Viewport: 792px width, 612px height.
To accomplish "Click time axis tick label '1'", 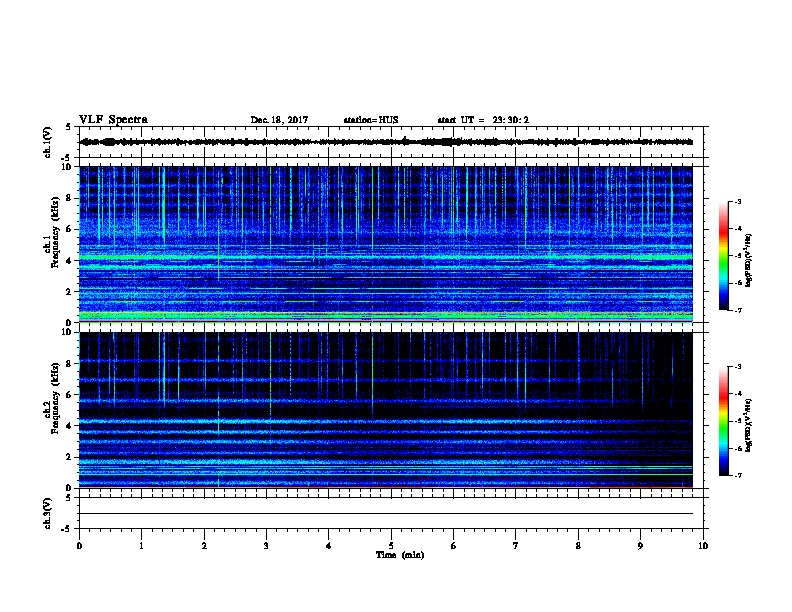I will click(141, 545).
